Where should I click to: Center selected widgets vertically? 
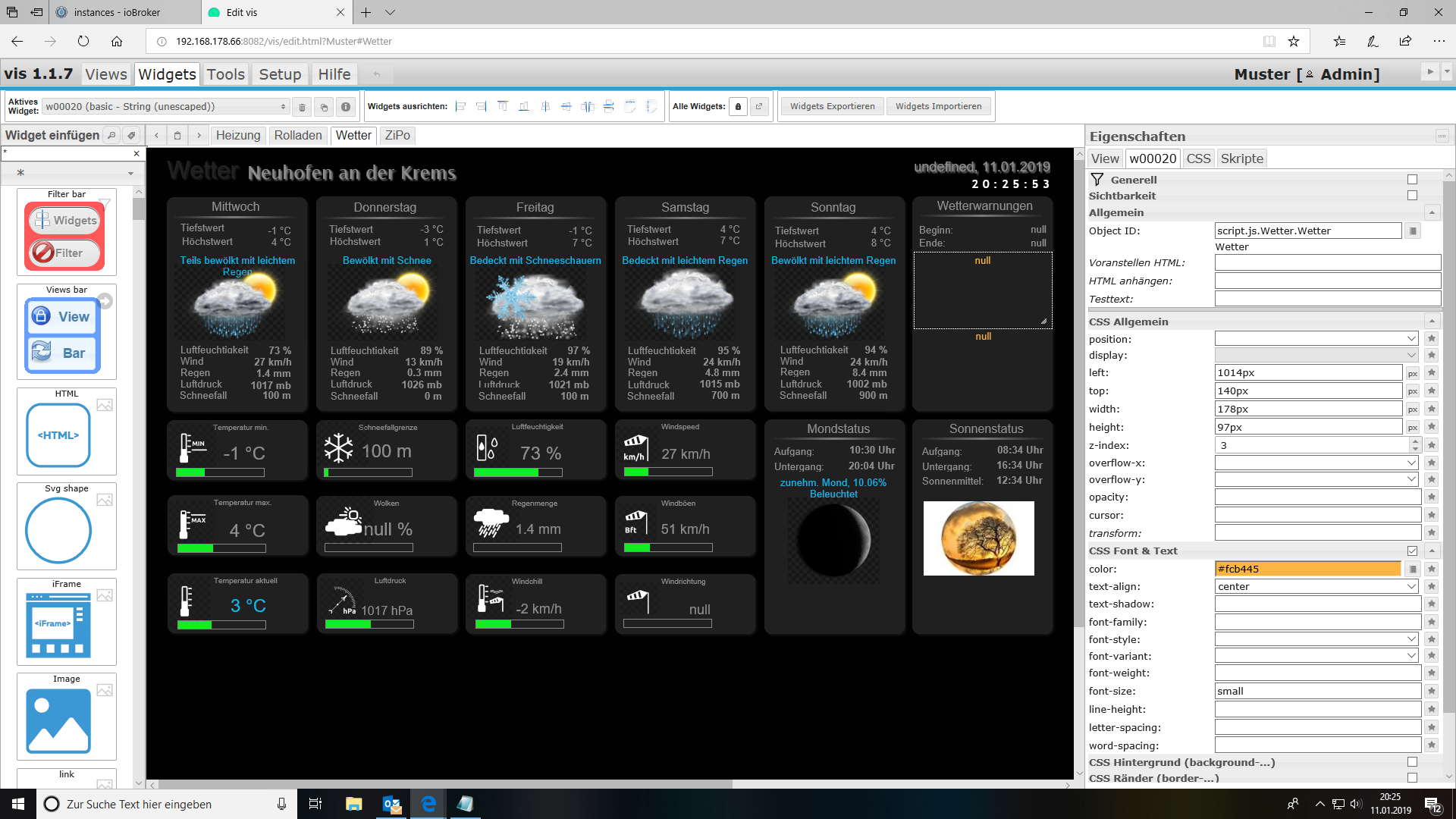(x=545, y=107)
